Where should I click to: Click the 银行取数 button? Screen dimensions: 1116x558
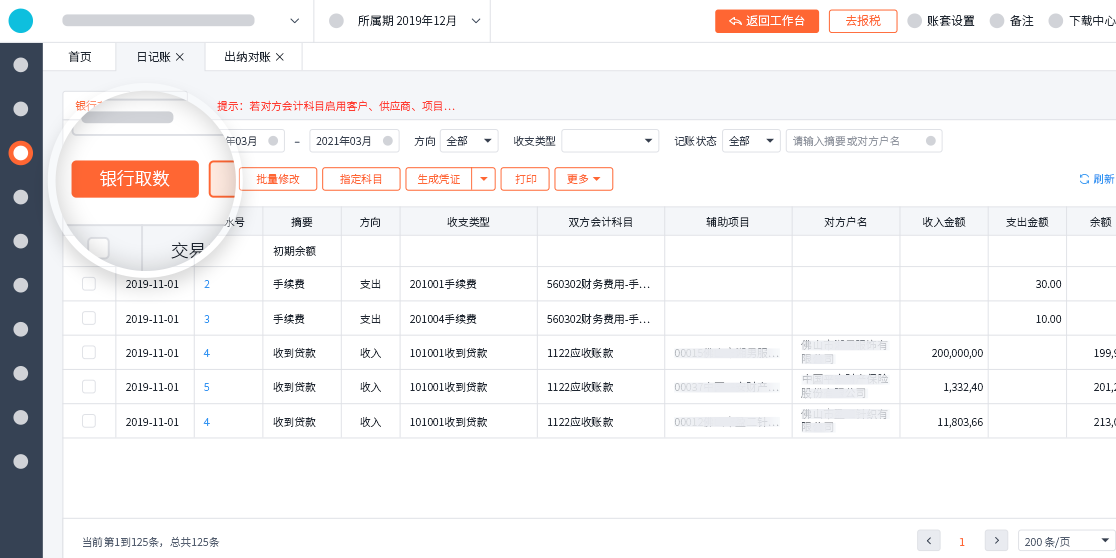tap(135, 179)
